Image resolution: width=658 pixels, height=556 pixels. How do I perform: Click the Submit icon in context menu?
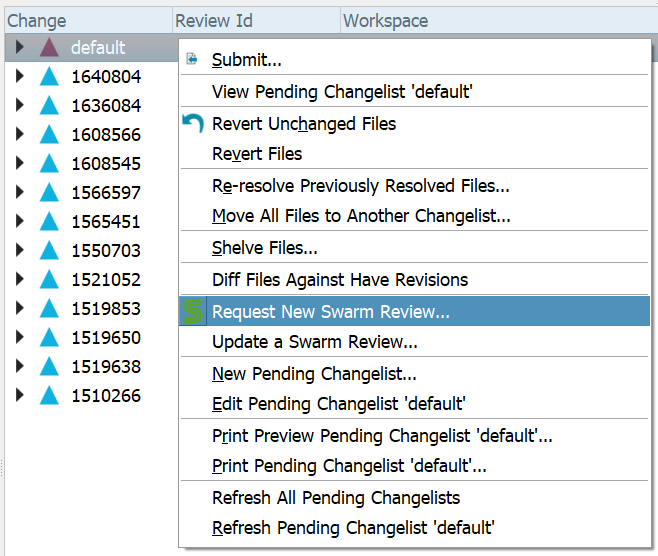coord(192,60)
